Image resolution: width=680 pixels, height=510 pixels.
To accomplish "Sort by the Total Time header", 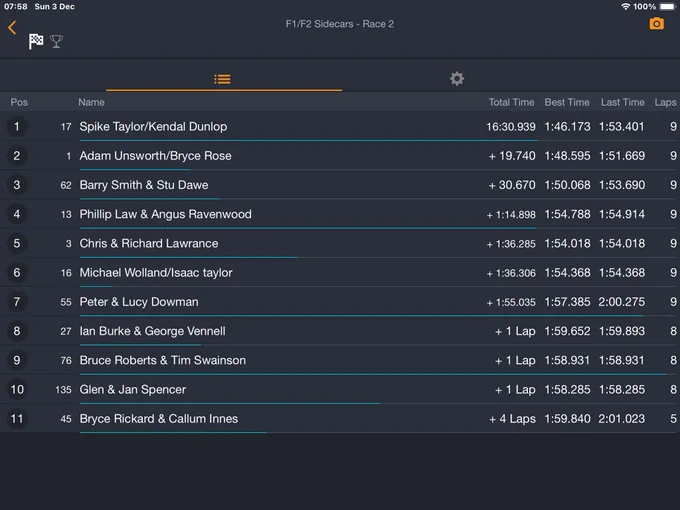I will 511,102.
